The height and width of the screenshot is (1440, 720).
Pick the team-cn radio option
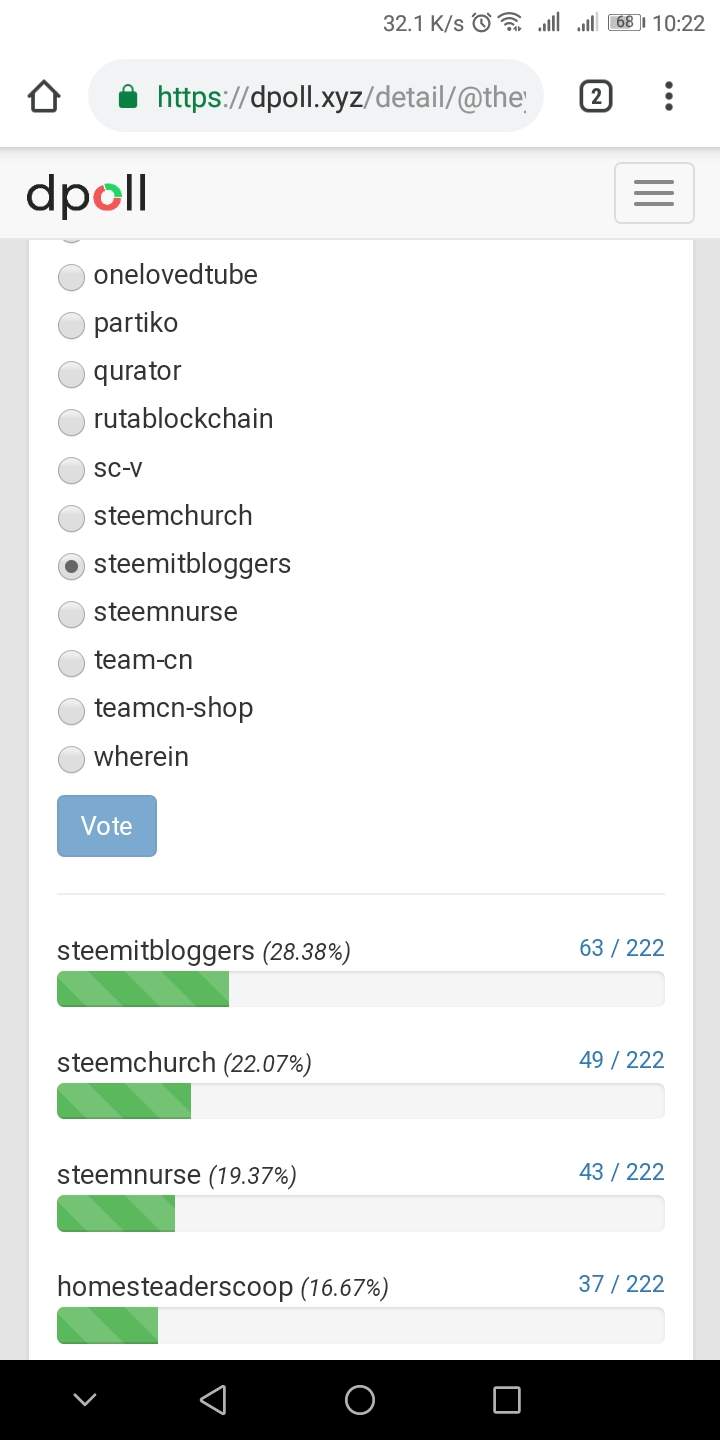71,662
